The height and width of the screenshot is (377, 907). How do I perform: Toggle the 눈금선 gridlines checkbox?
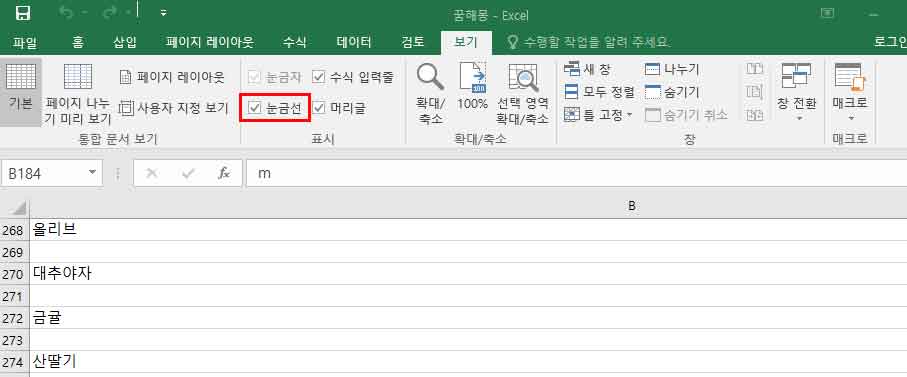pyautogui.click(x=275, y=108)
